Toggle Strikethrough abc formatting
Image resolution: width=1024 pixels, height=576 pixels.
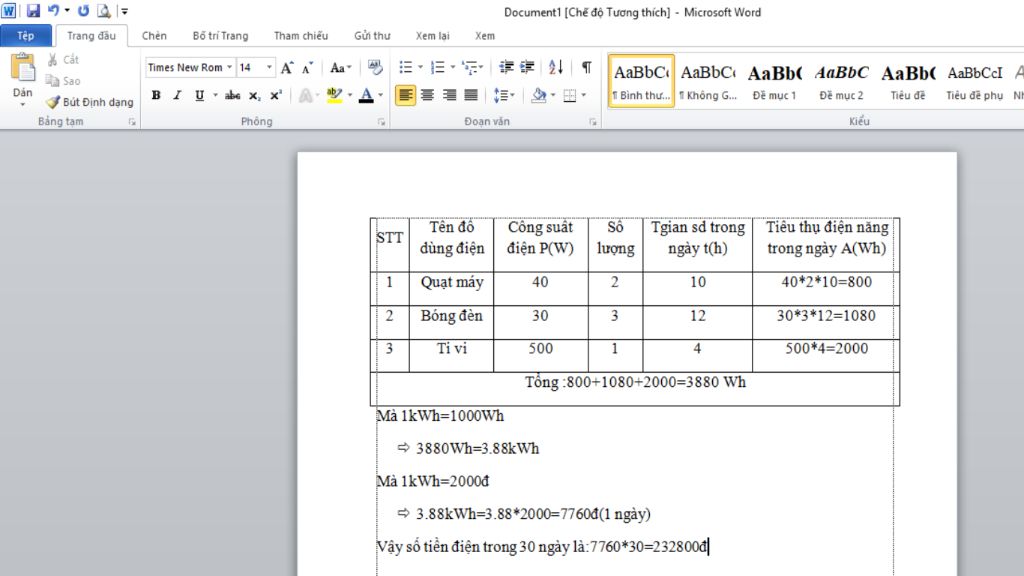232,95
